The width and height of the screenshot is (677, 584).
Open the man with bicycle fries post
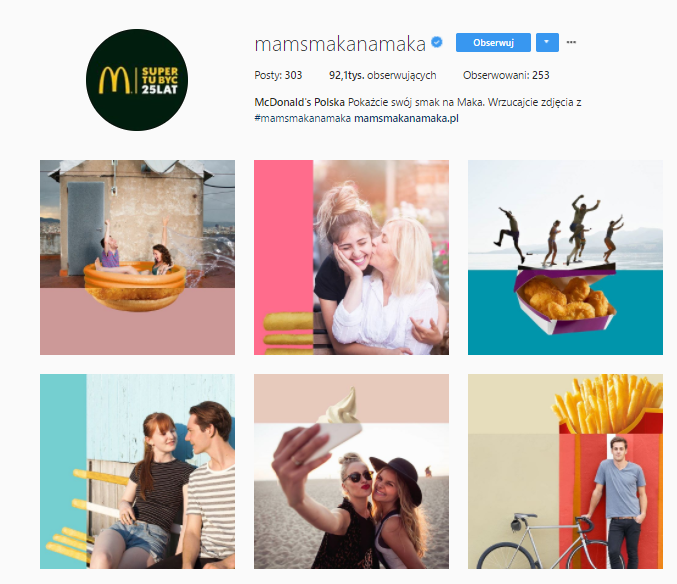tap(565, 471)
